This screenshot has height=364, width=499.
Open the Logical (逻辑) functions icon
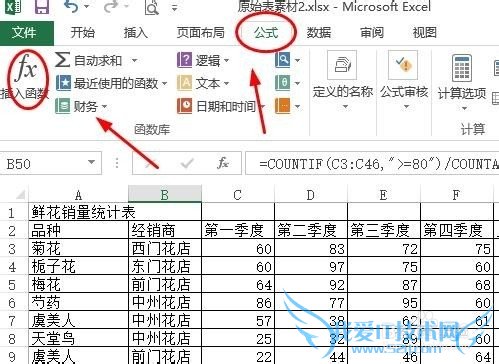[184, 60]
